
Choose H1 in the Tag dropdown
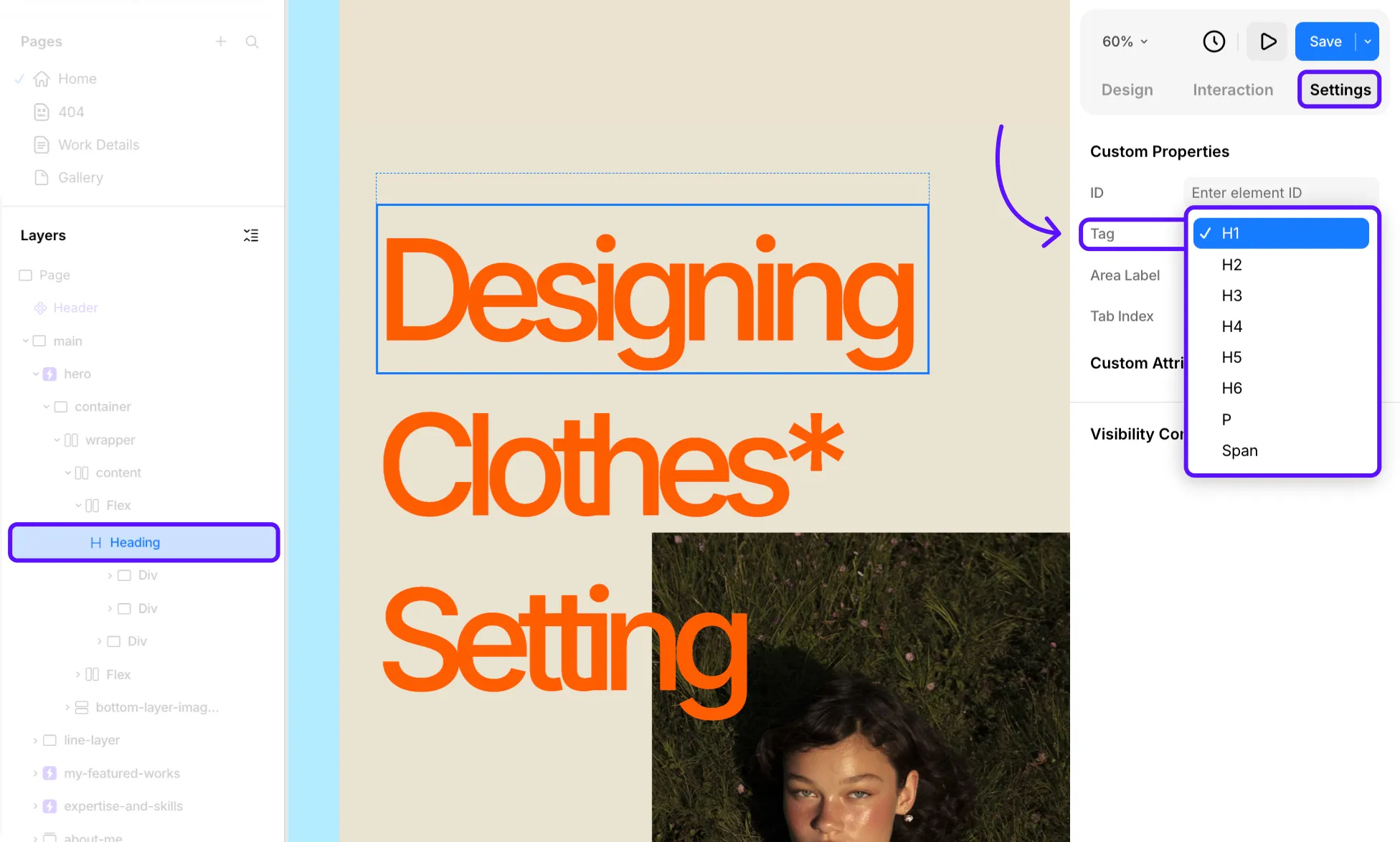[1281, 233]
